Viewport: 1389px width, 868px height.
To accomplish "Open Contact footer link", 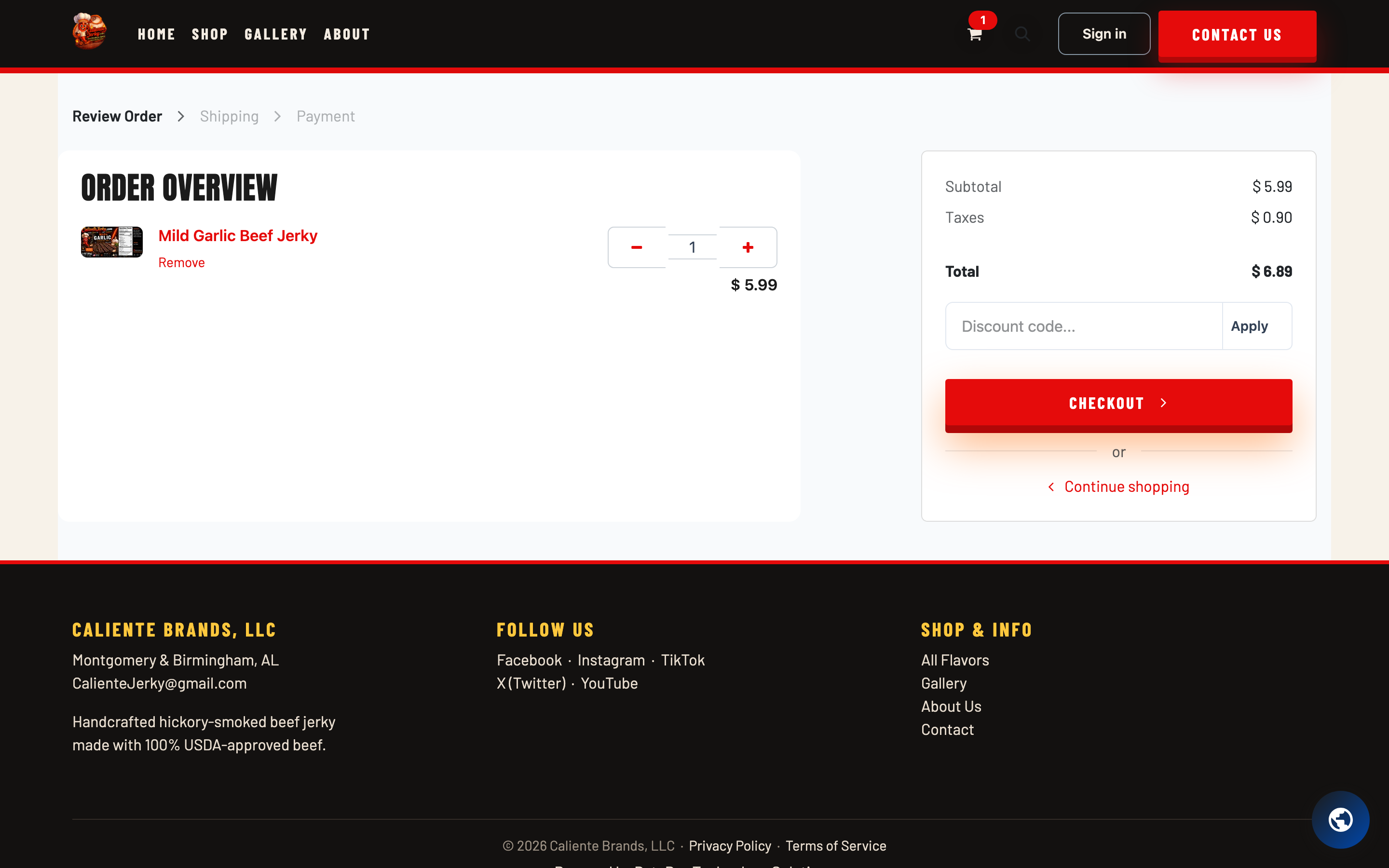I will (948, 730).
